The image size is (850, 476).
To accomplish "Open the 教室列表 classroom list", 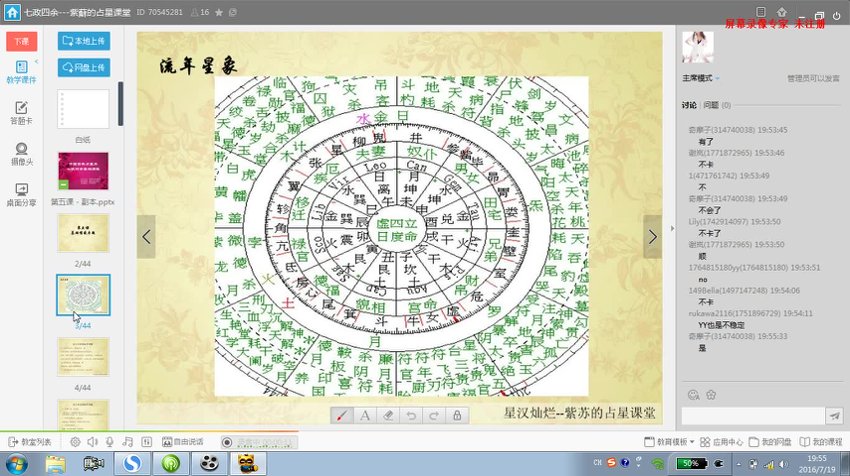I will [30, 442].
